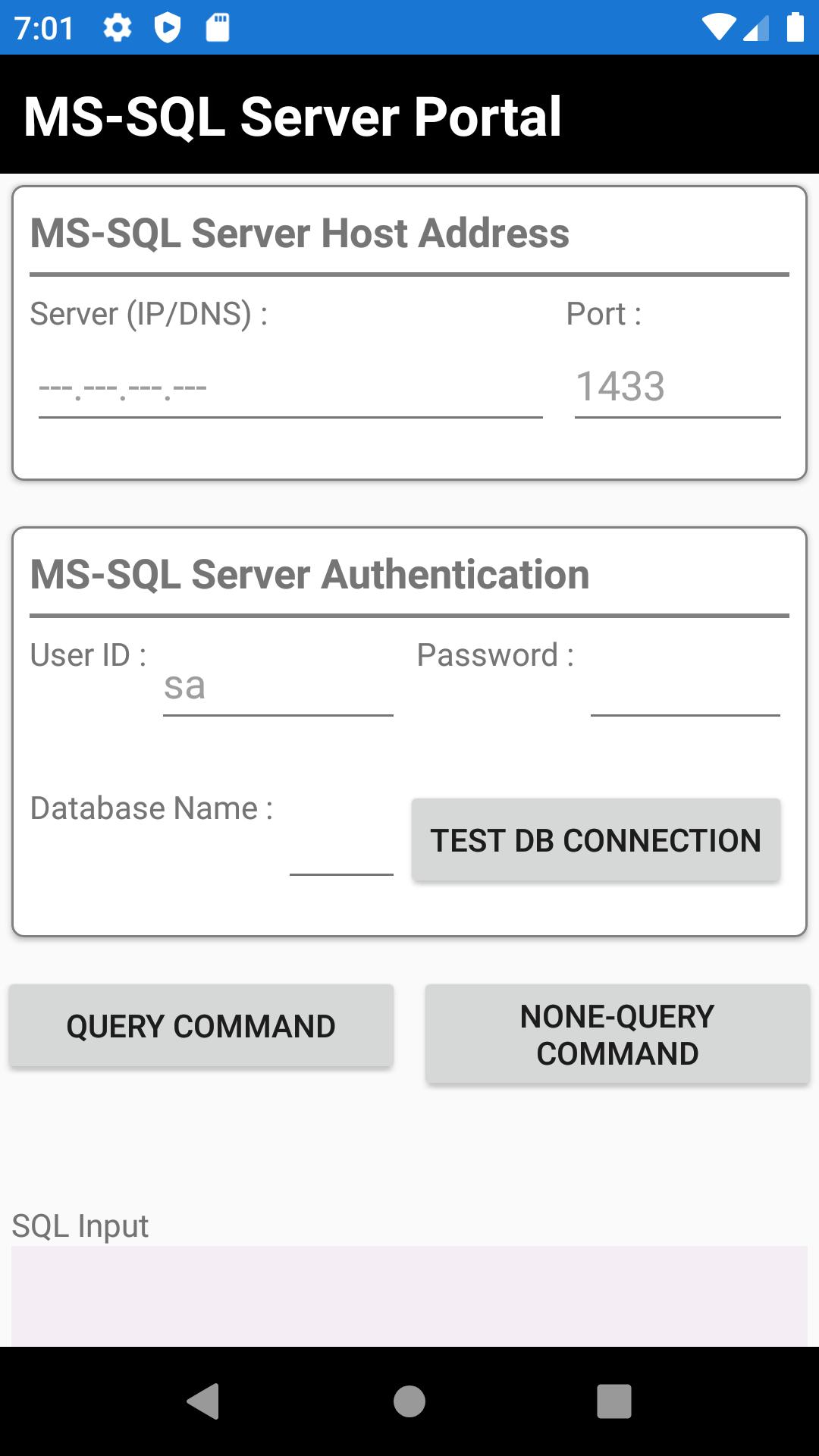Tap the Server (IP/DNS) label
Viewport: 819px width, 1456px height.
pyautogui.click(x=149, y=314)
